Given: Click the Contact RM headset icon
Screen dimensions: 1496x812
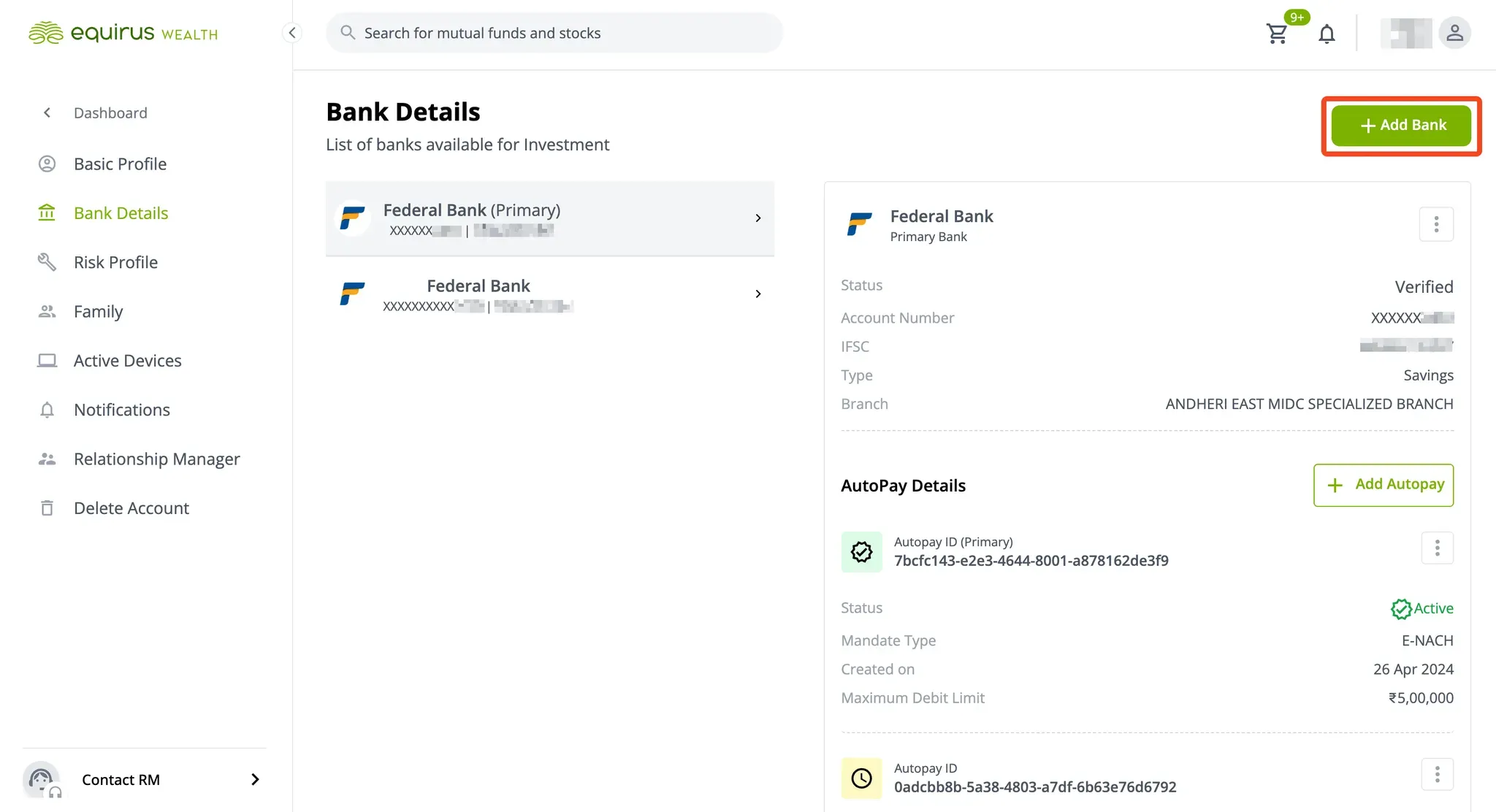Looking at the screenshot, I should click(42, 780).
